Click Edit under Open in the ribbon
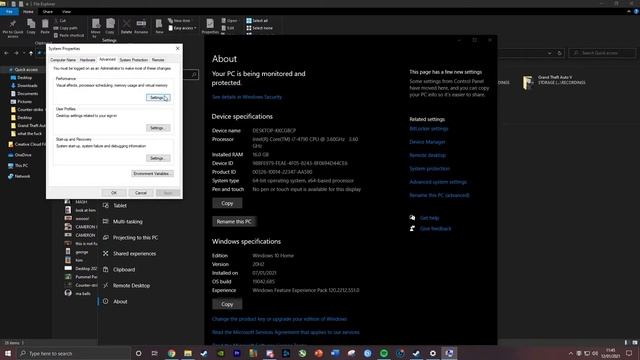640x360 pixels. (x=228, y=28)
